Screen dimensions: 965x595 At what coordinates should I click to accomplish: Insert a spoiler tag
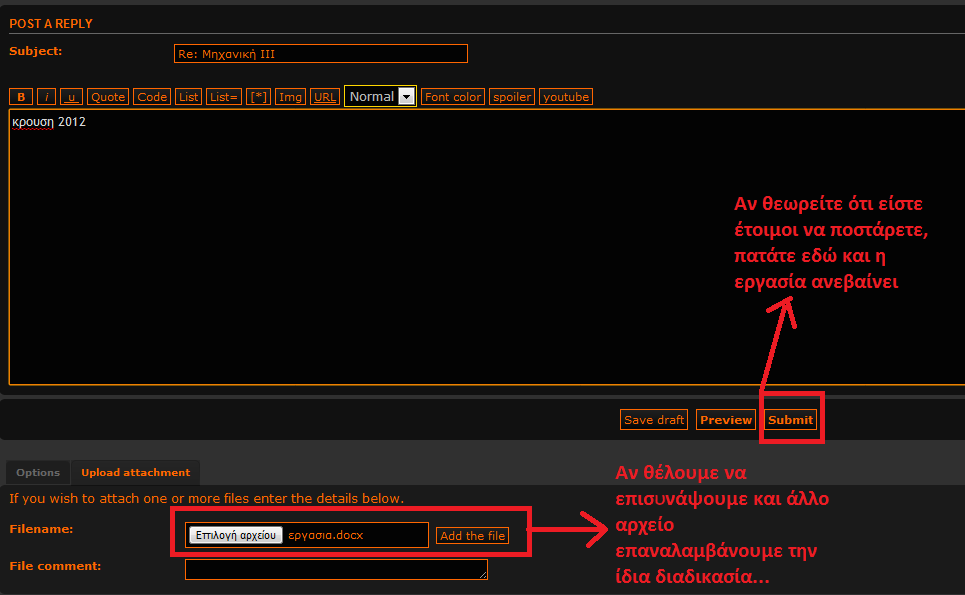(512, 97)
